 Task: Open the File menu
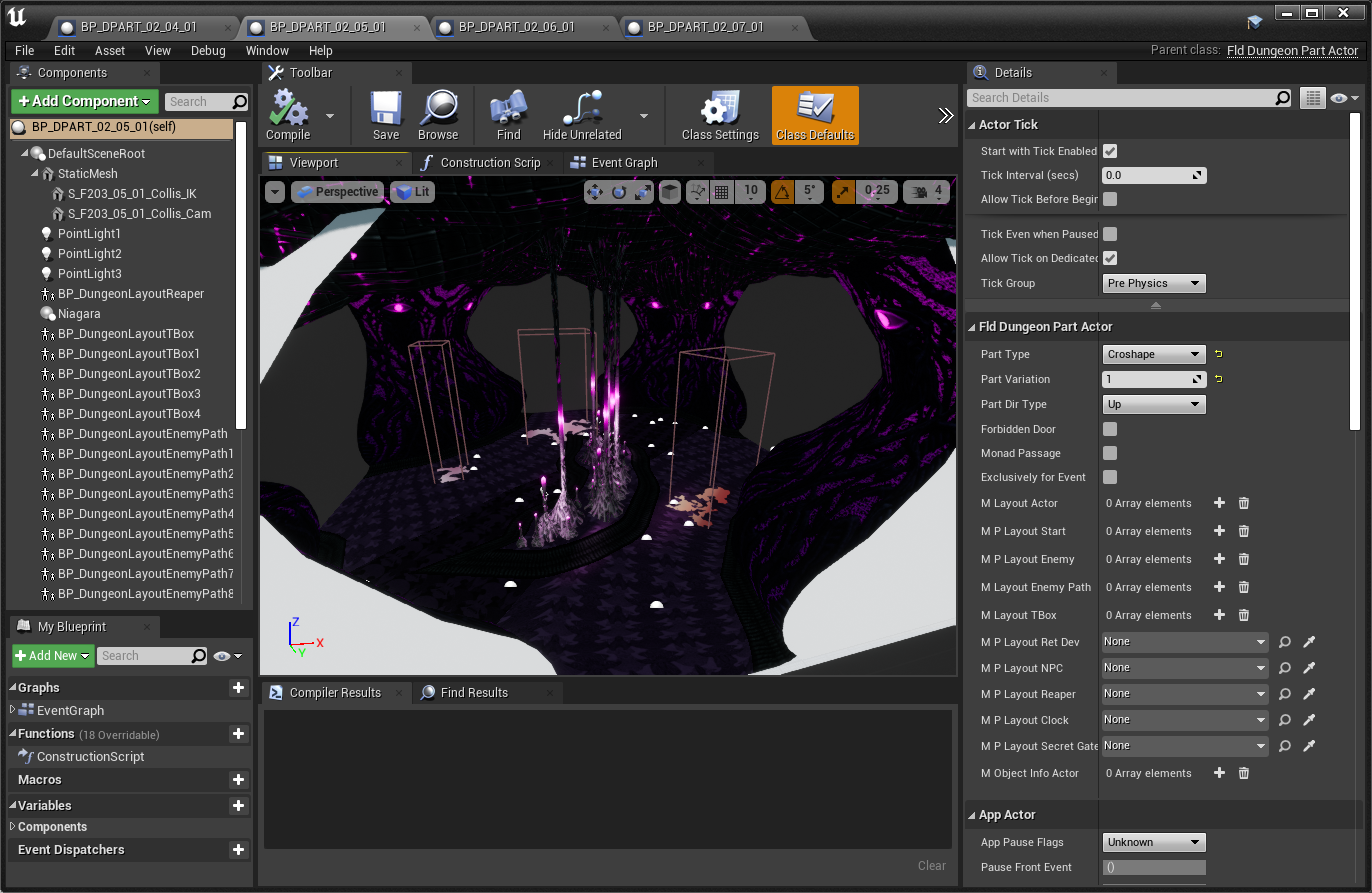tap(24, 50)
